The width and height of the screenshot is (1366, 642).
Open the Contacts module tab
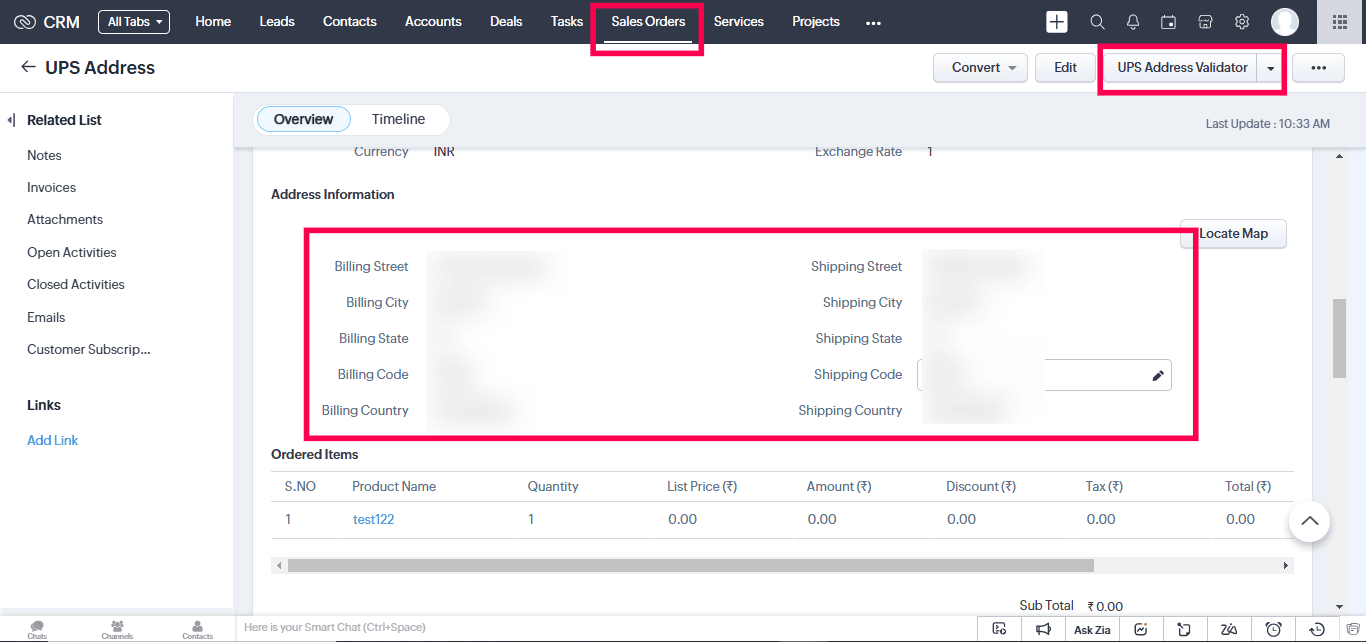pyautogui.click(x=350, y=22)
